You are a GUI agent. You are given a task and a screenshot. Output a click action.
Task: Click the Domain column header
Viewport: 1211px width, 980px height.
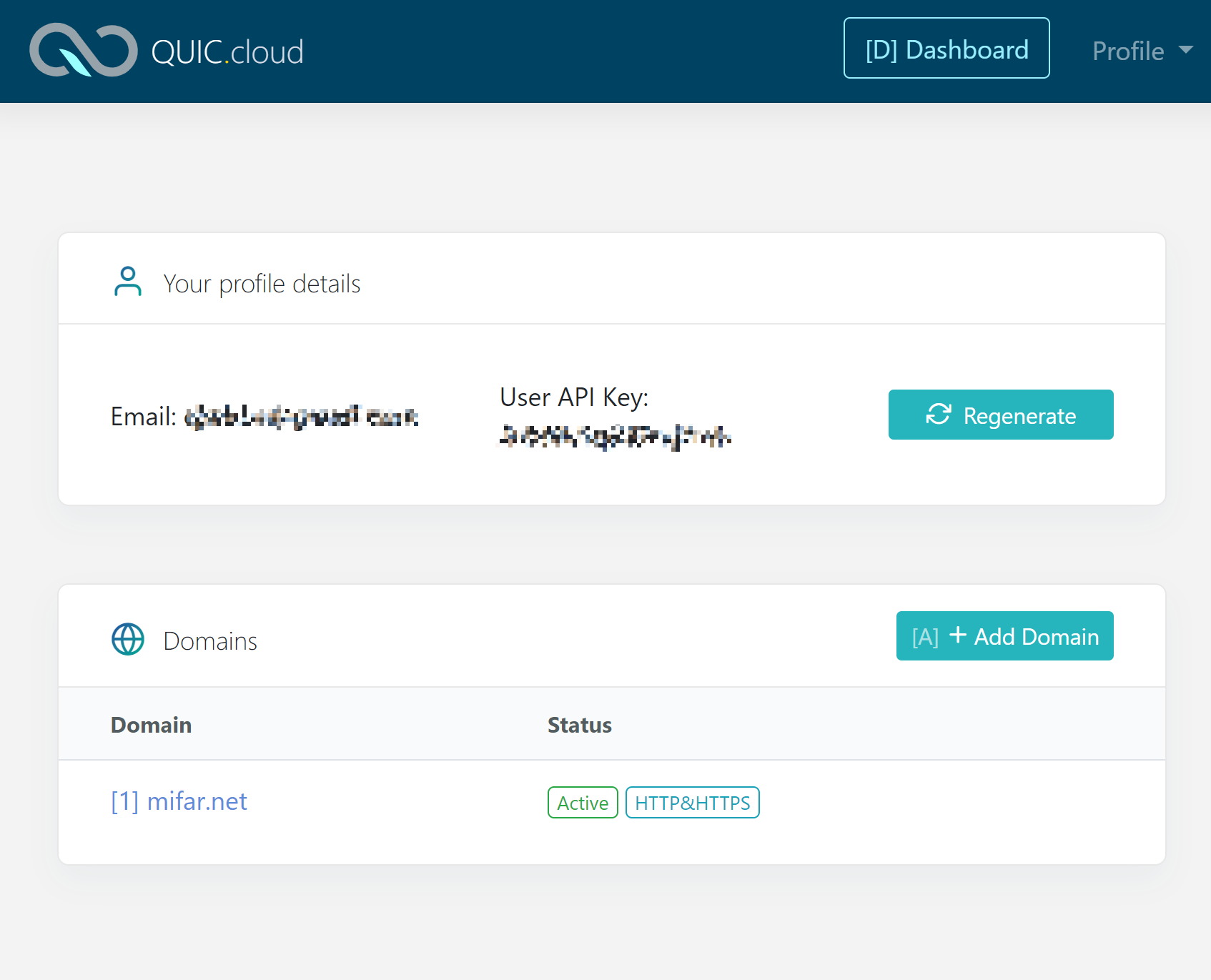[x=151, y=725]
